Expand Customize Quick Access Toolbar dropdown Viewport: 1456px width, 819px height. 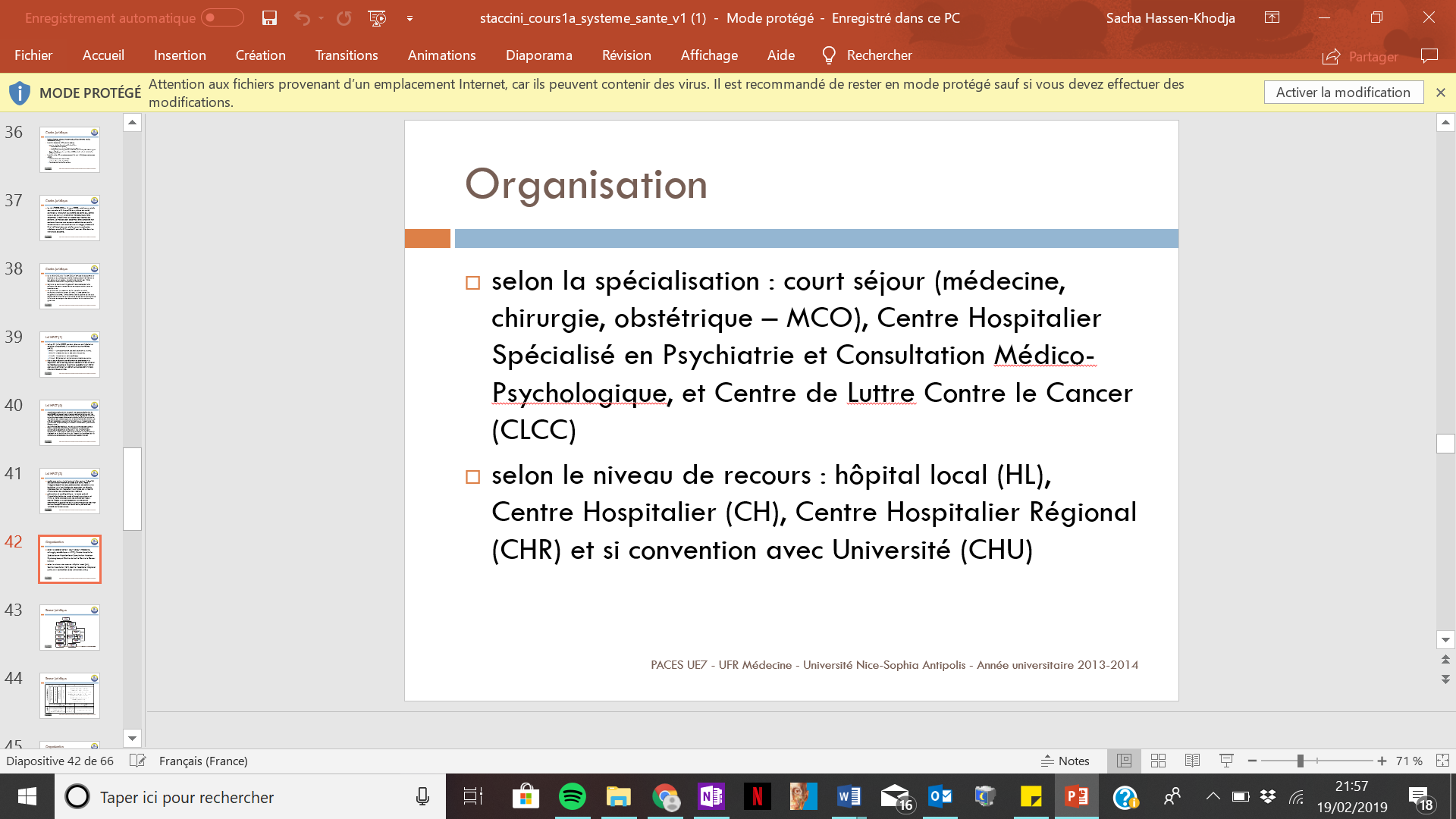[409, 18]
